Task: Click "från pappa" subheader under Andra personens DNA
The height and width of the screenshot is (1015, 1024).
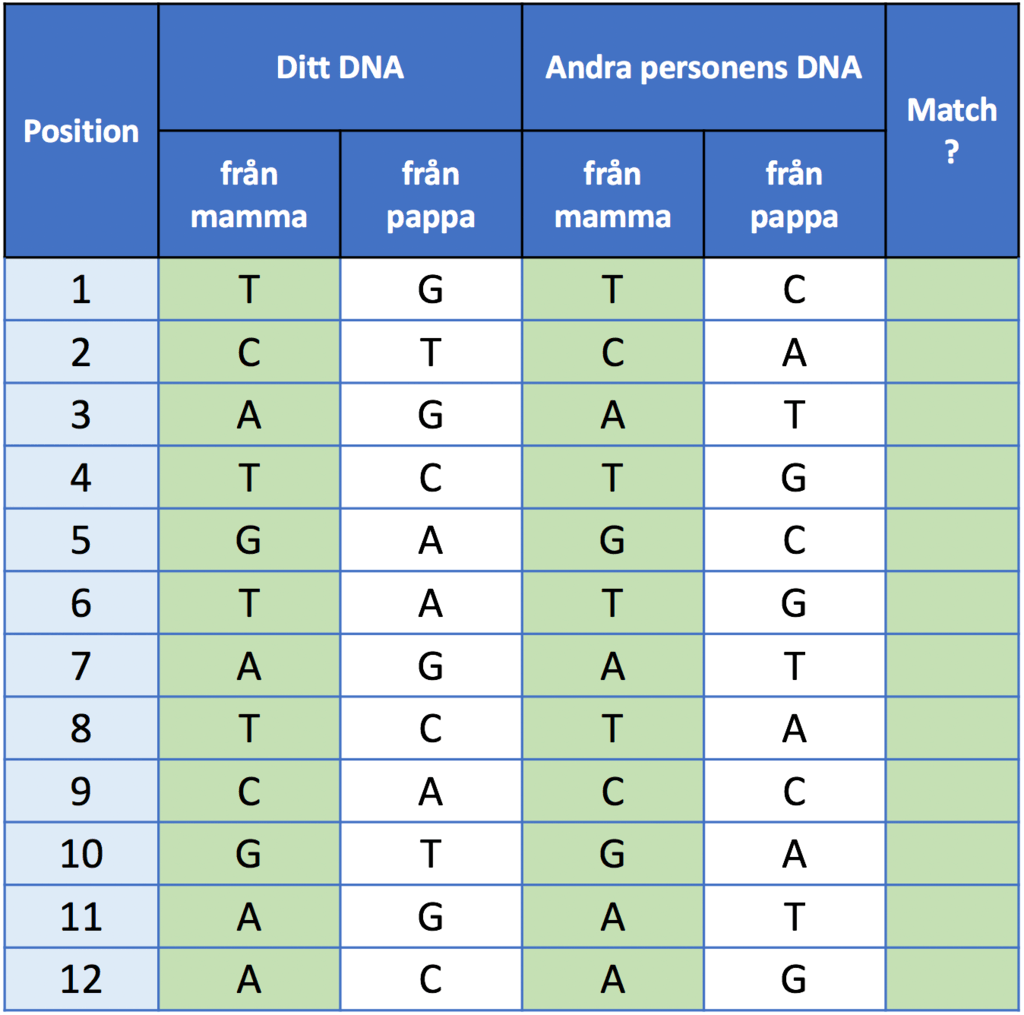Action: [794, 194]
